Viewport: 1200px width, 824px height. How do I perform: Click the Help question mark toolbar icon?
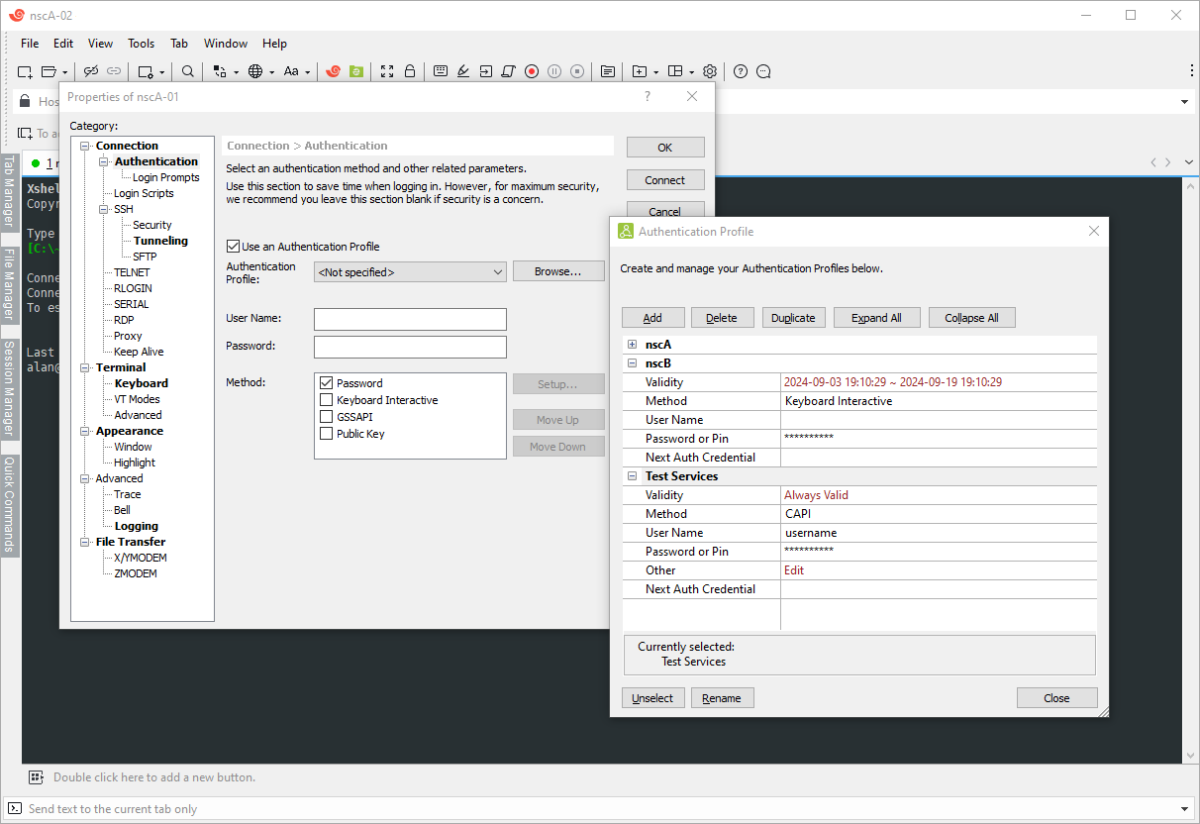(740, 71)
